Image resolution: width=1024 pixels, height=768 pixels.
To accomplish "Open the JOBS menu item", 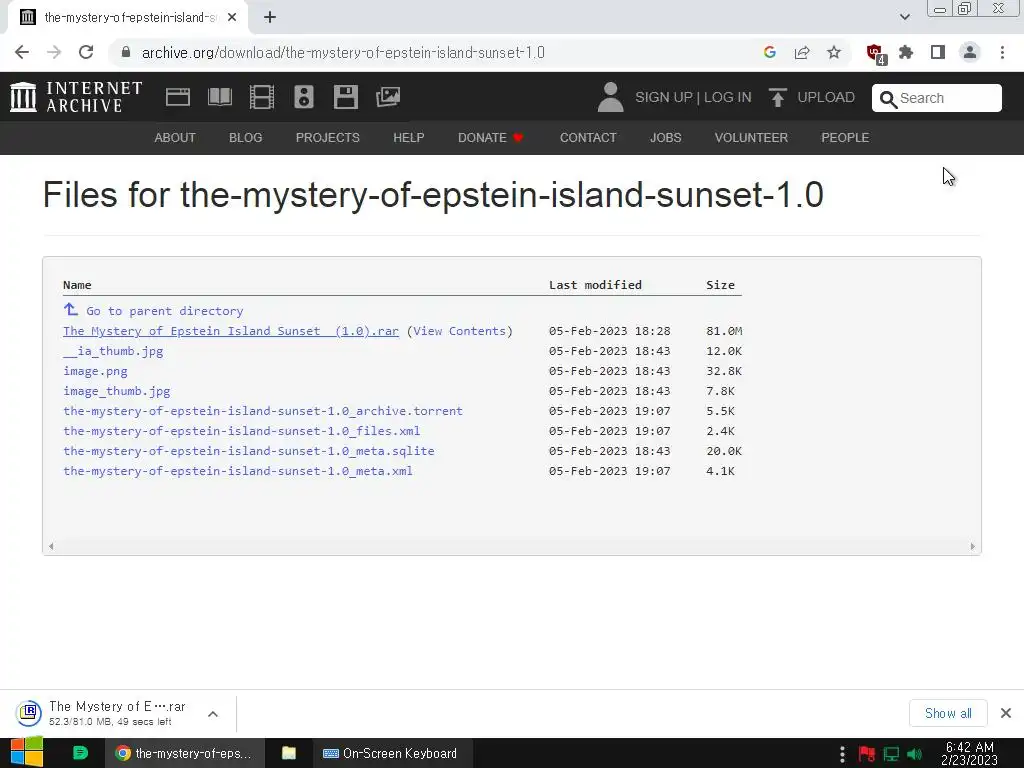I will coord(665,138).
